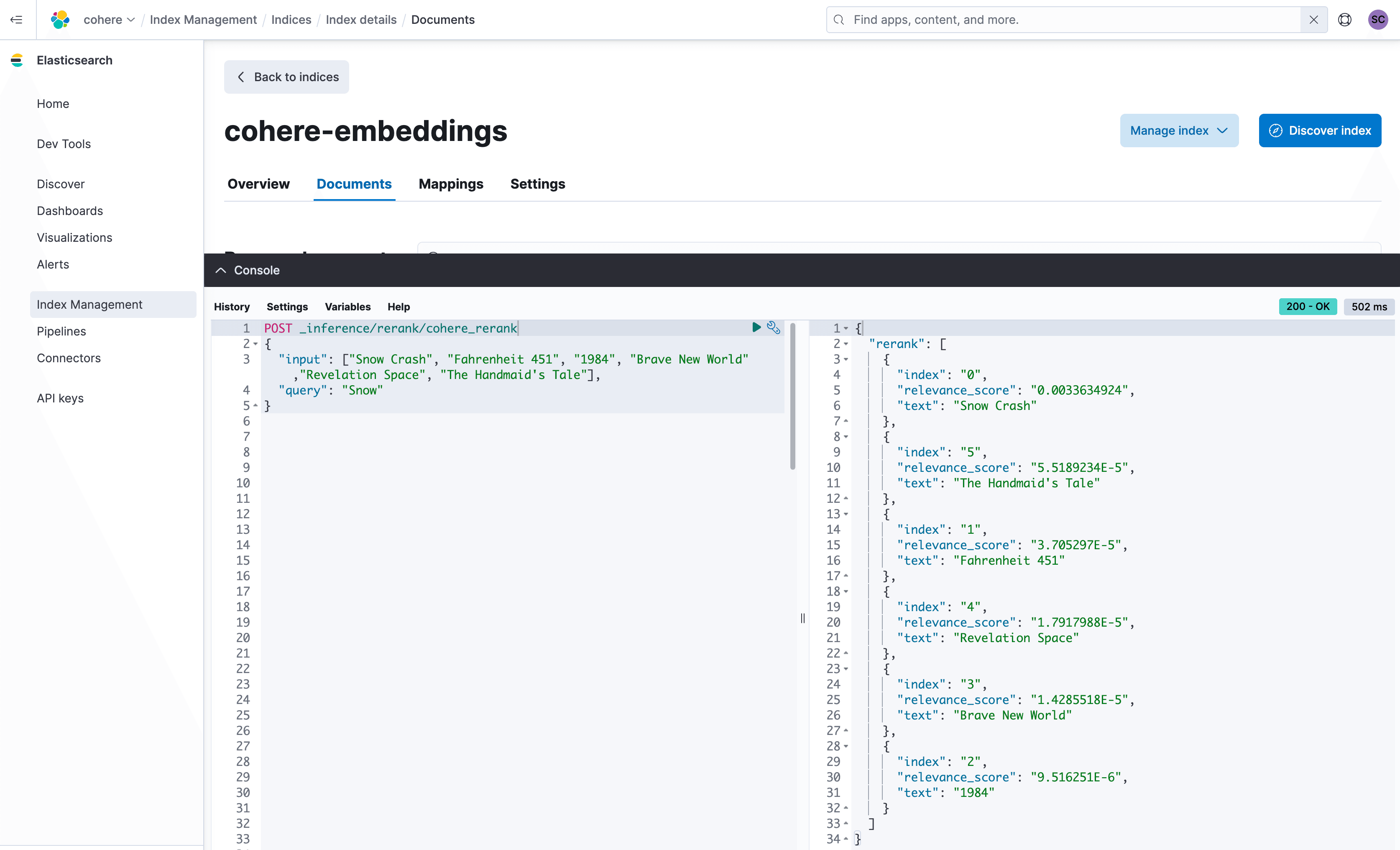Switch to the Documents tab
This screenshot has height=850, width=1400.
[x=354, y=184]
